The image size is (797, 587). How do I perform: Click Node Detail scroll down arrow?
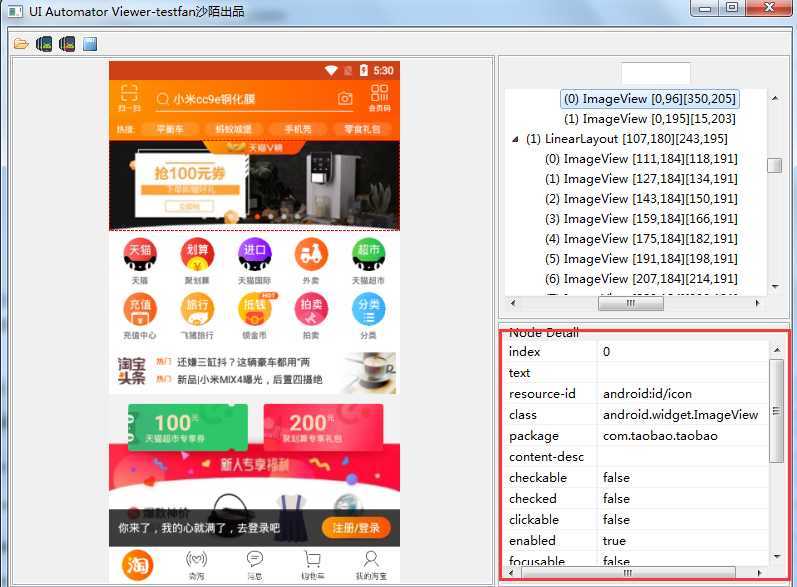pos(776,557)
